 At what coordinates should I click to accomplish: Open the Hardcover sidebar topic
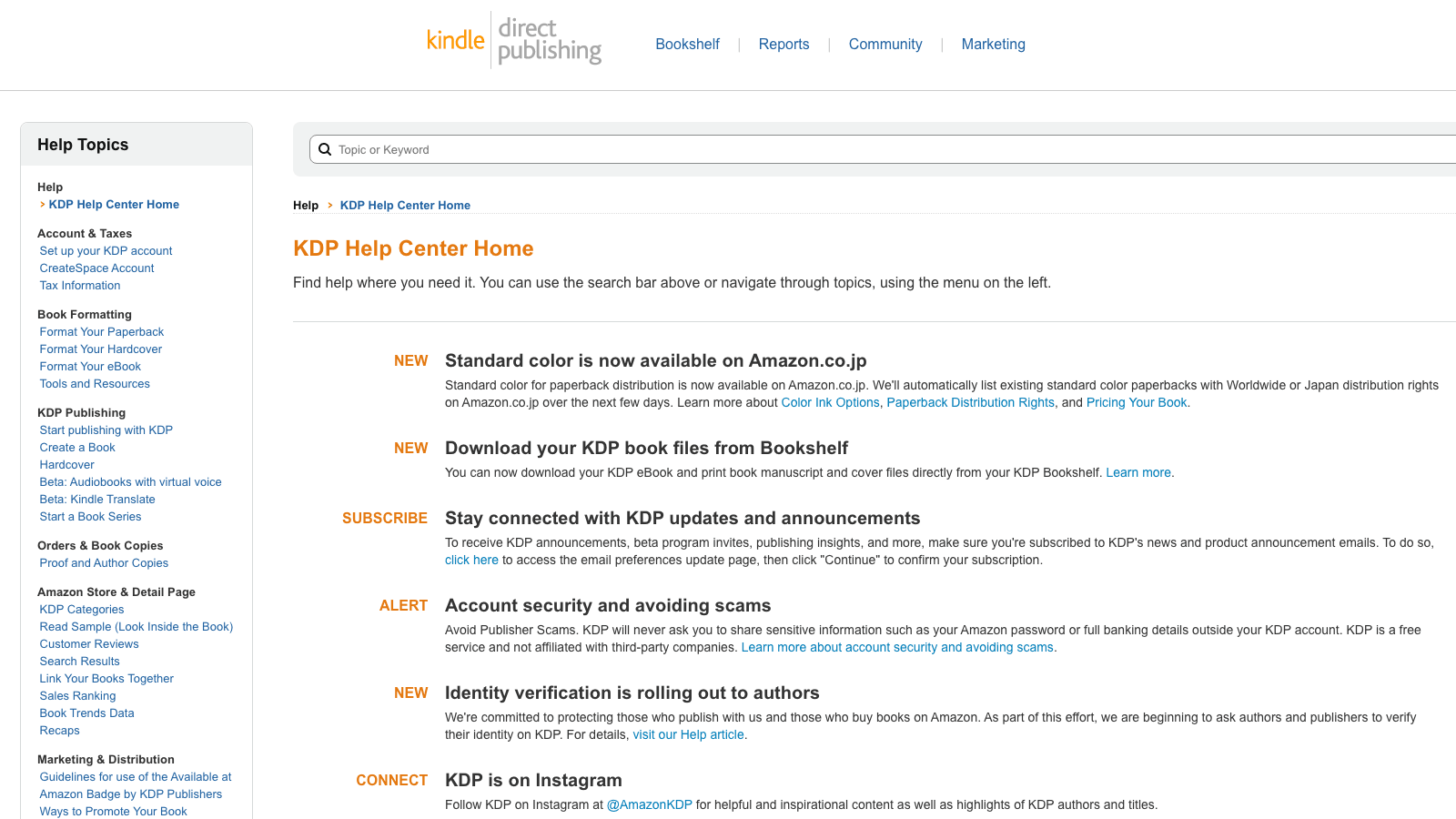pos(66,464)
